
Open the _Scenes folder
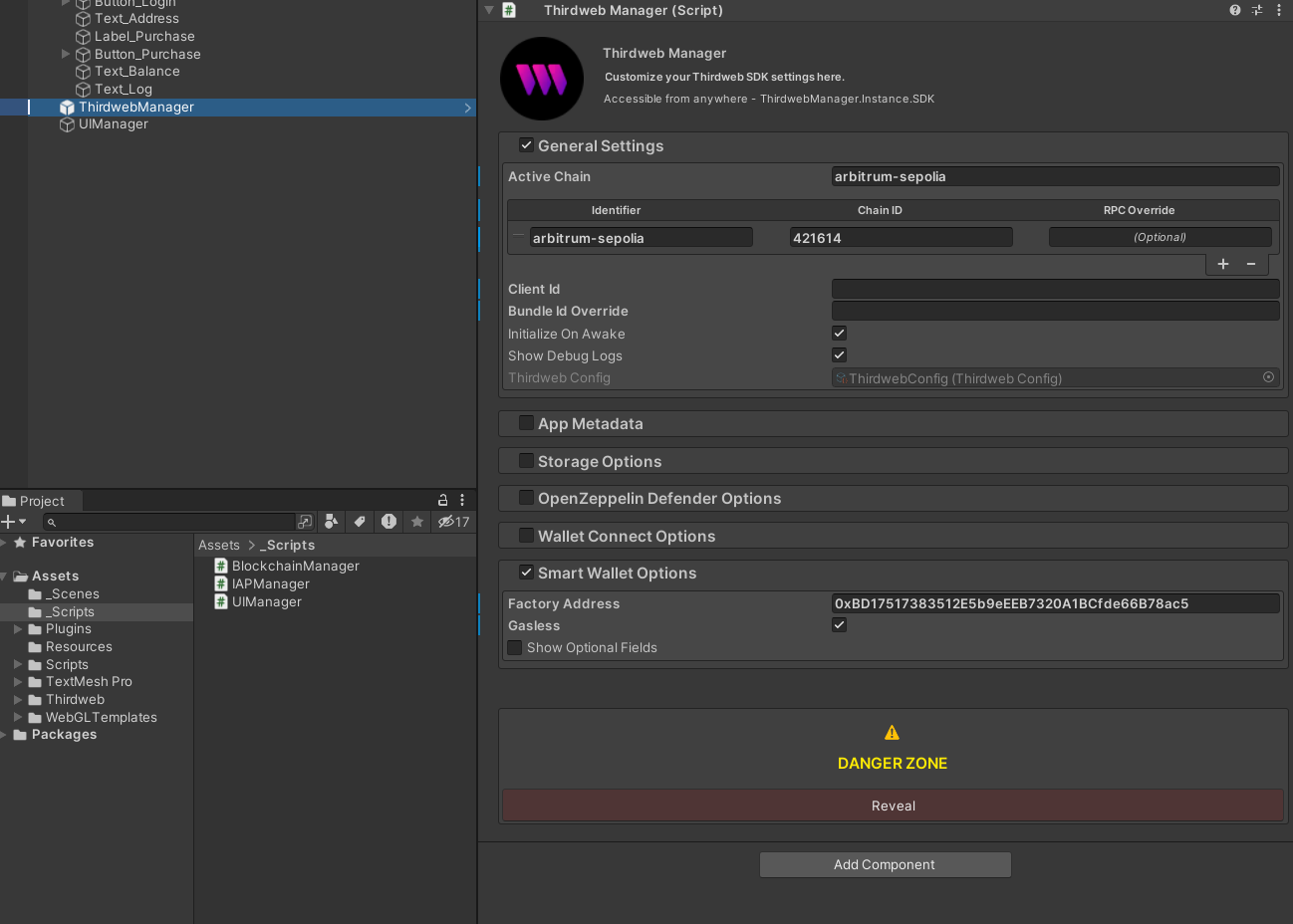tap(64, 593)
